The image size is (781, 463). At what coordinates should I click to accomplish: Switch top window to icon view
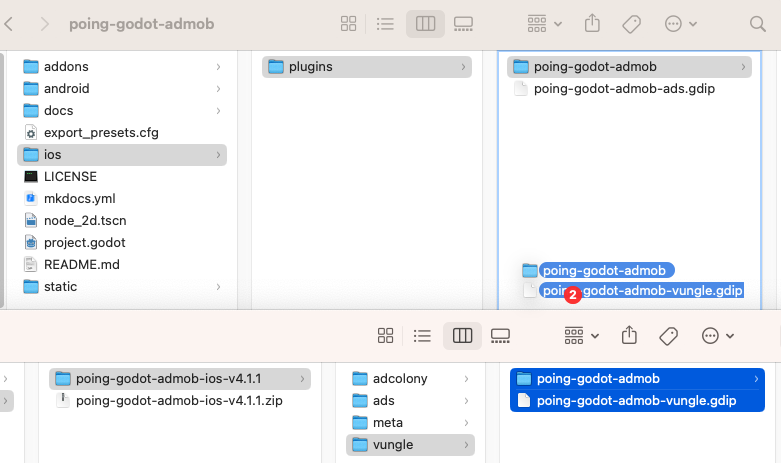(x=349, y=23)
